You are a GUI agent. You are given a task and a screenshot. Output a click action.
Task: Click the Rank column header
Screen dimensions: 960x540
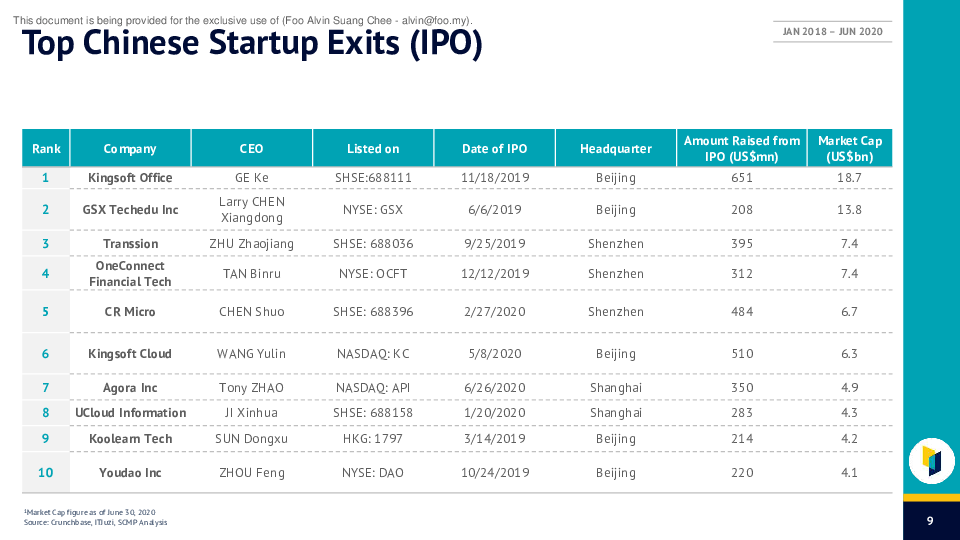[x=46, y=149]
